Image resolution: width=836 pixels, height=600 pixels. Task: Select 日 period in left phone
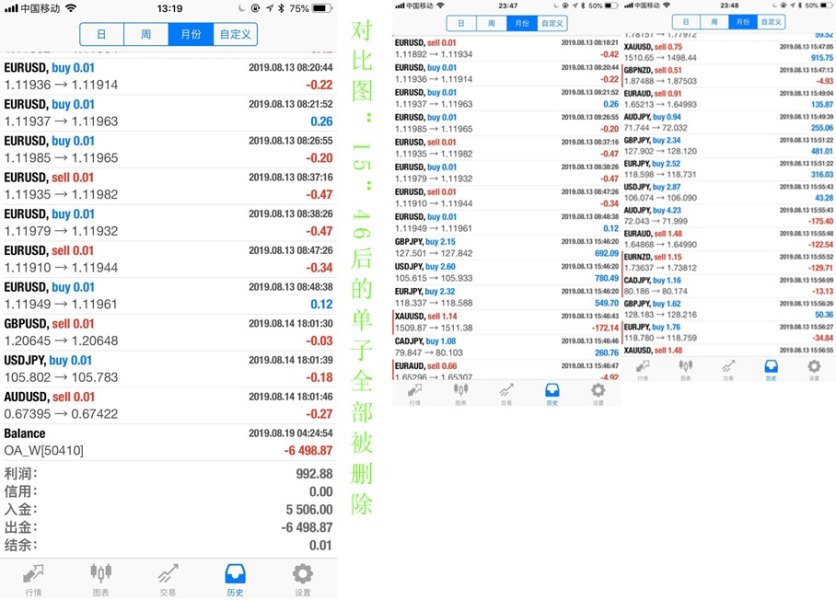(x=102, y=34)
